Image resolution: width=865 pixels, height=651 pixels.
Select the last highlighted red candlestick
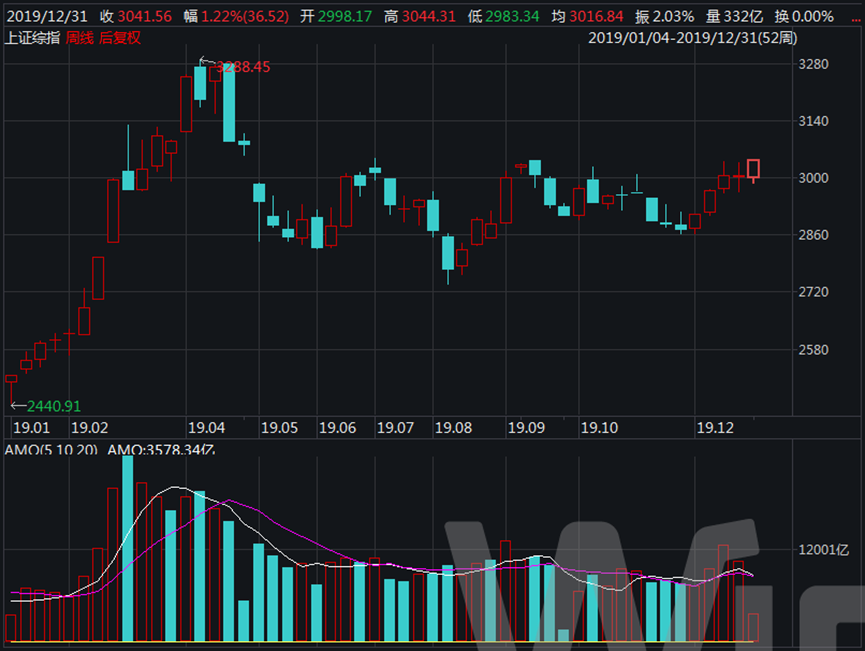(x=754, y=169)
